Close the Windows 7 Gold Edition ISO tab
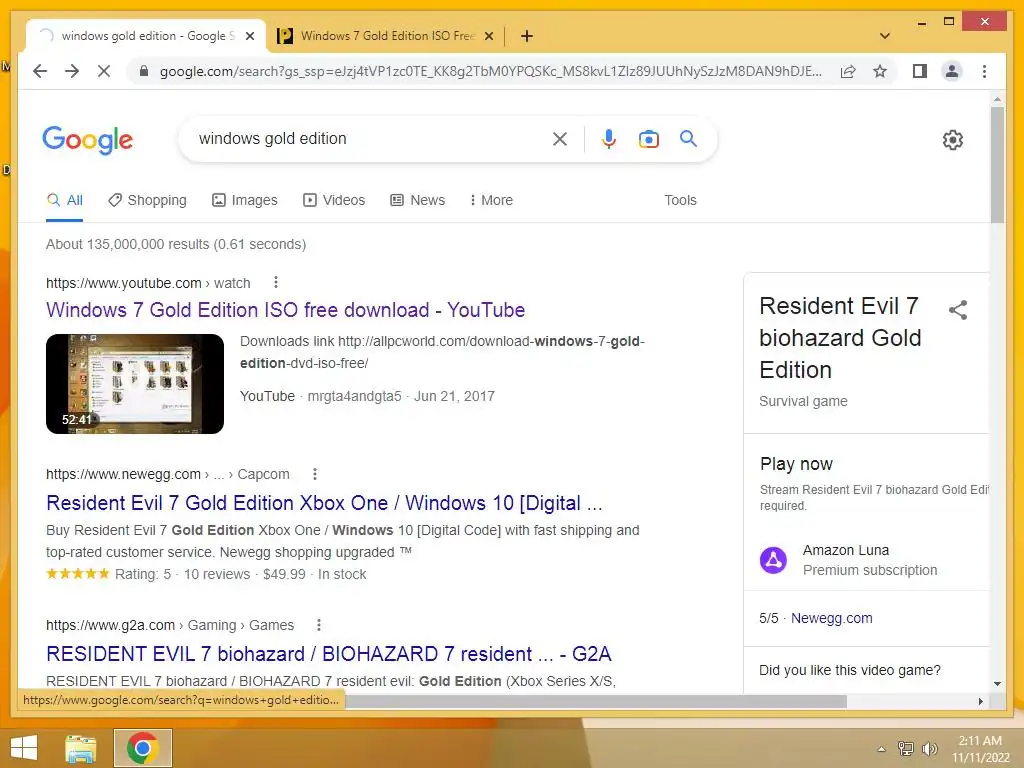The width and height of the screenshot is (1024, 768). 488,36
